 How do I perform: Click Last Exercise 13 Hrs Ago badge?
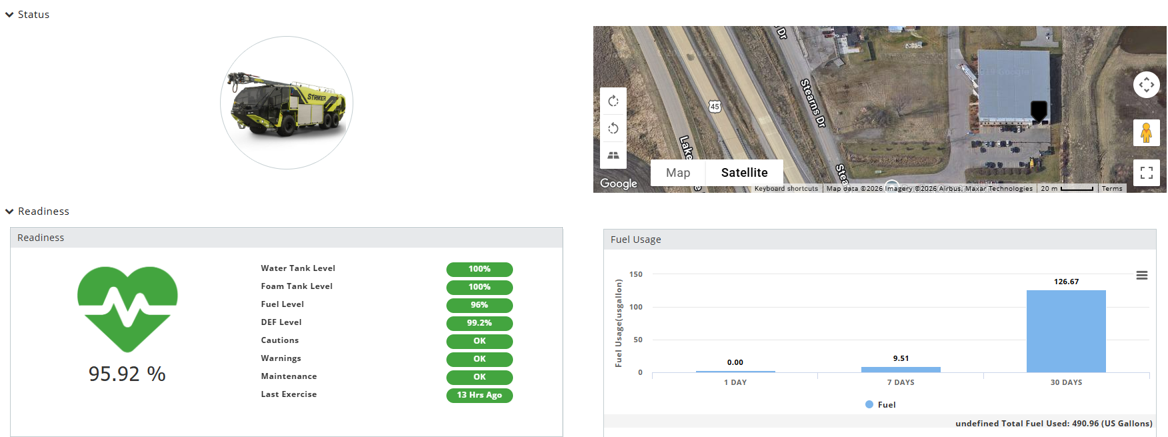click(480, 395)
